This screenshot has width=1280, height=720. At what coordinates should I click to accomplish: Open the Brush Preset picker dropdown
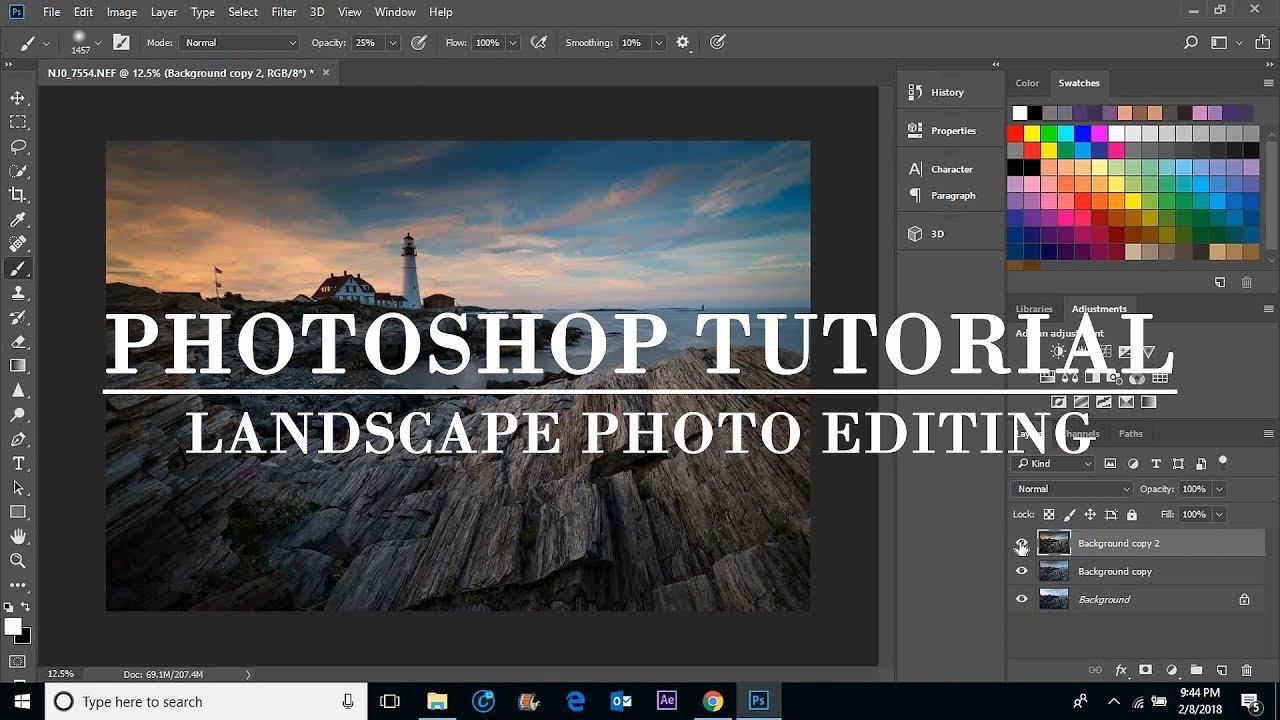click(x=97, y=43)
